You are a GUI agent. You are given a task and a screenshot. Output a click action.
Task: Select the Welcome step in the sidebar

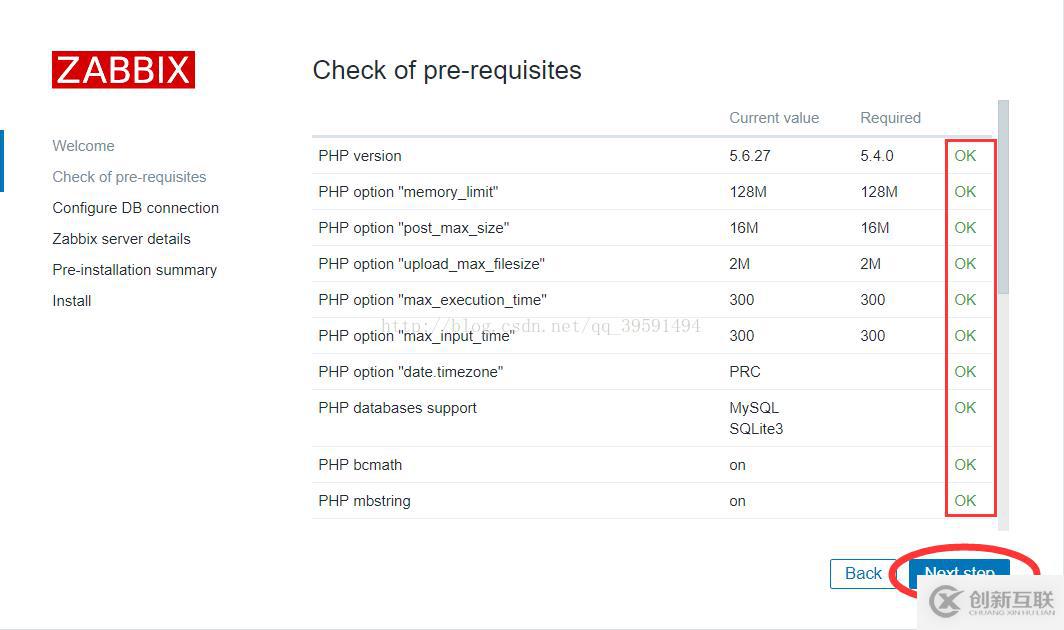click(x=83, y=145)
